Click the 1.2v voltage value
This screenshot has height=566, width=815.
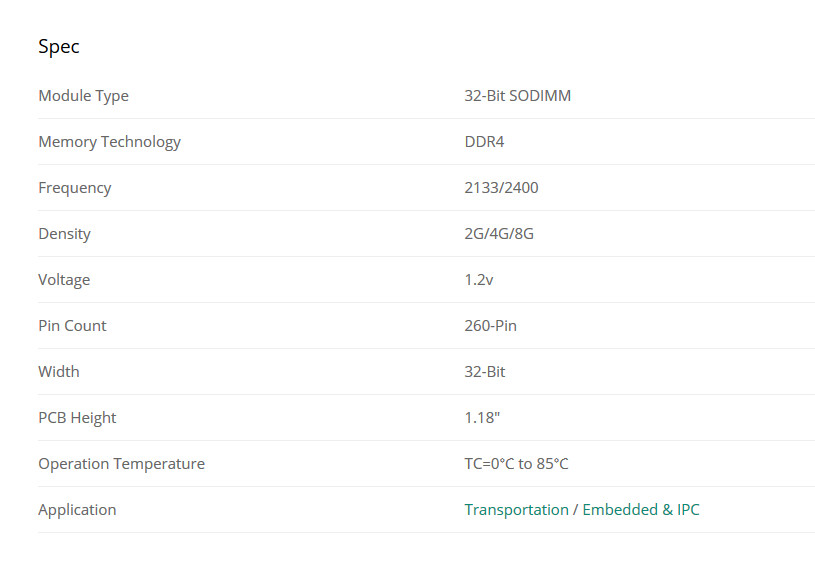pyautogui.click(x=479, y=280)
